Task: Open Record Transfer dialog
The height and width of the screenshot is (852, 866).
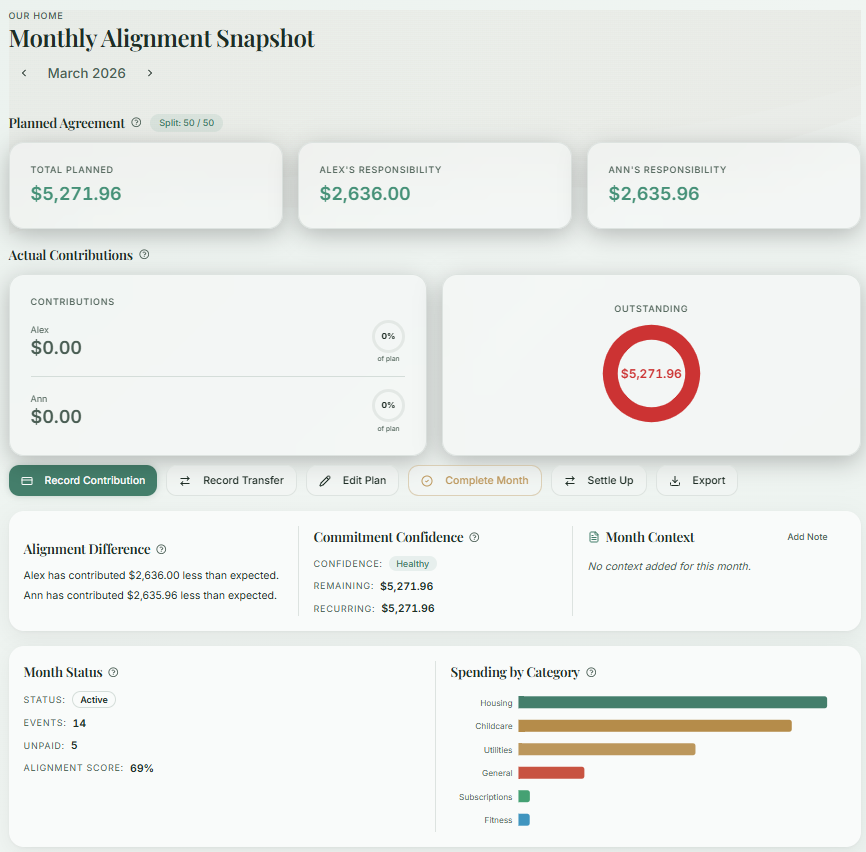Action: click(x=231, y=480)
